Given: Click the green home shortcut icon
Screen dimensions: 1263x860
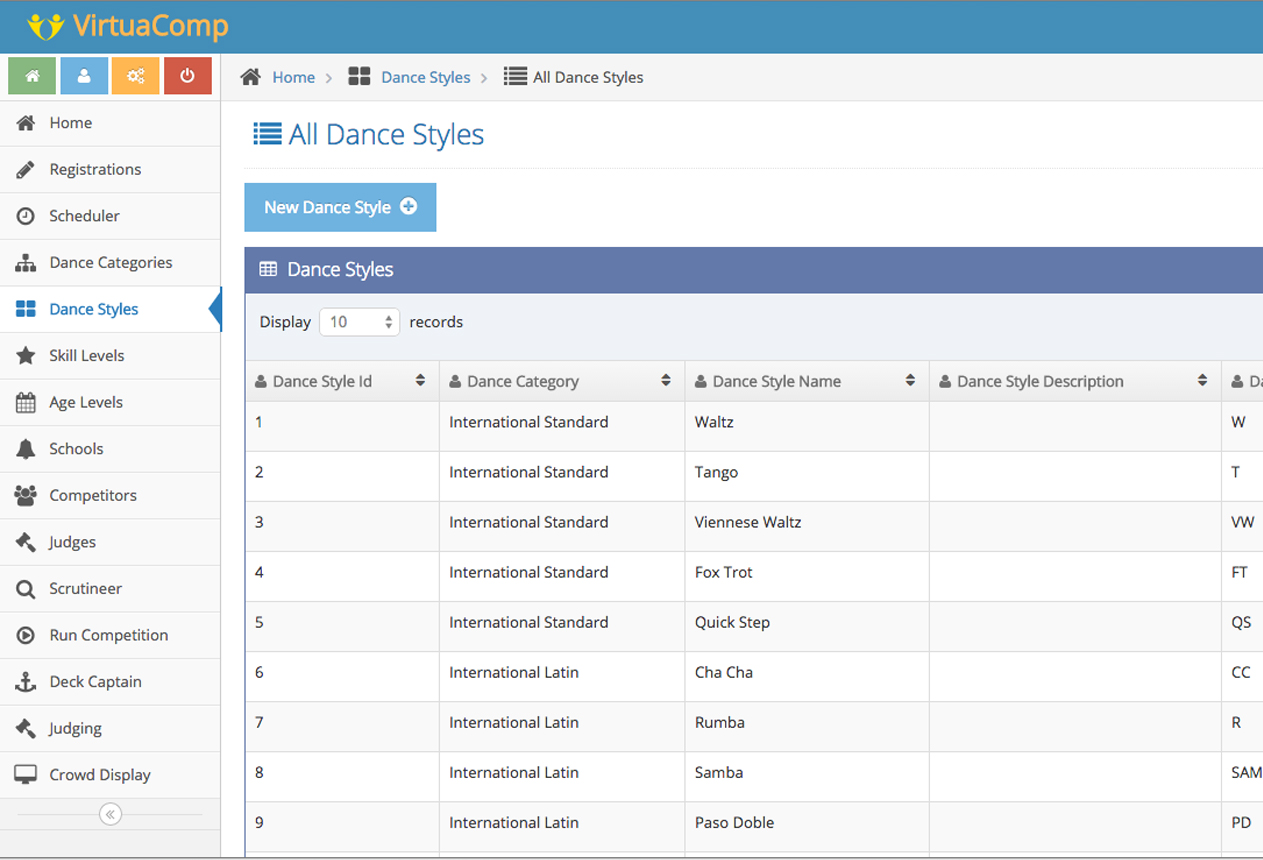Looking at the screenshot, I should coord(33,76).
